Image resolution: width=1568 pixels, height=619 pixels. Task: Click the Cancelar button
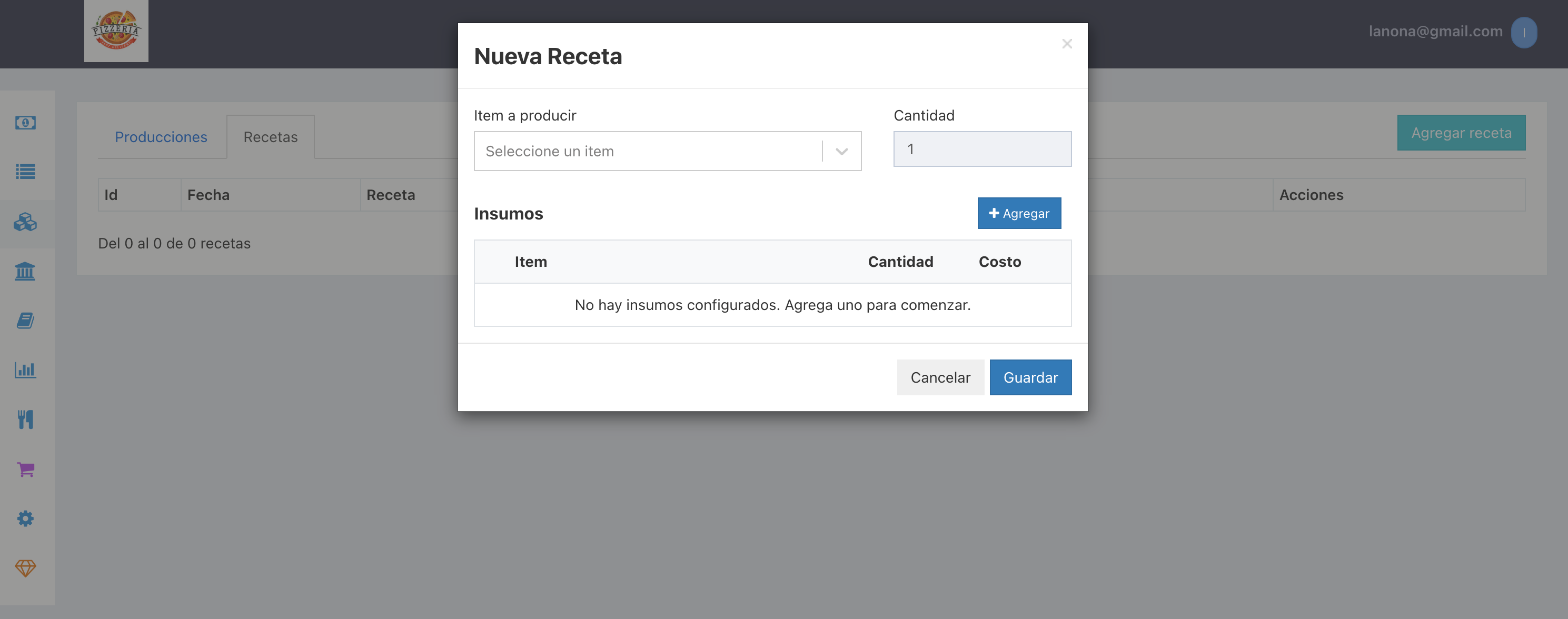940,377
